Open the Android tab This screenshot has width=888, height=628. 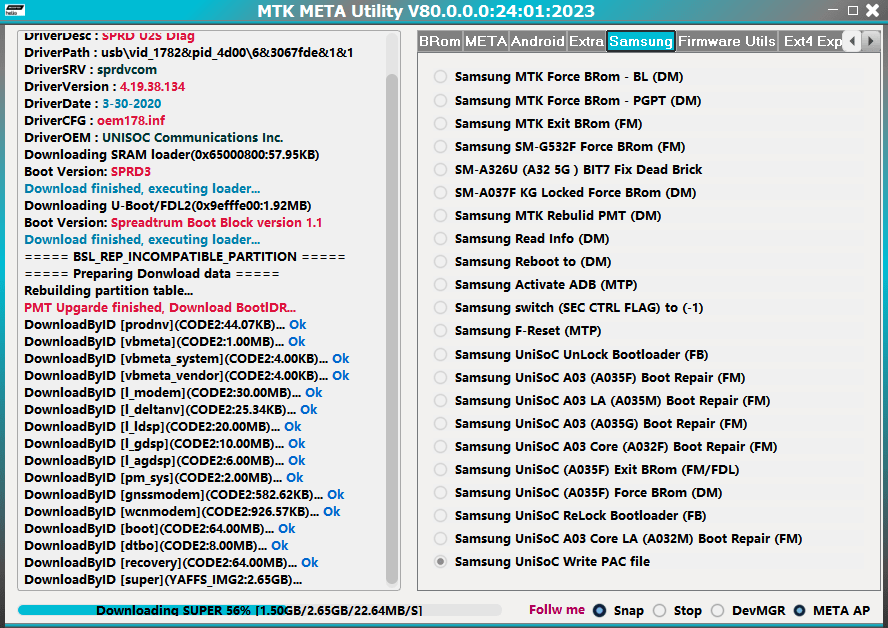click(x=537, y=41)
